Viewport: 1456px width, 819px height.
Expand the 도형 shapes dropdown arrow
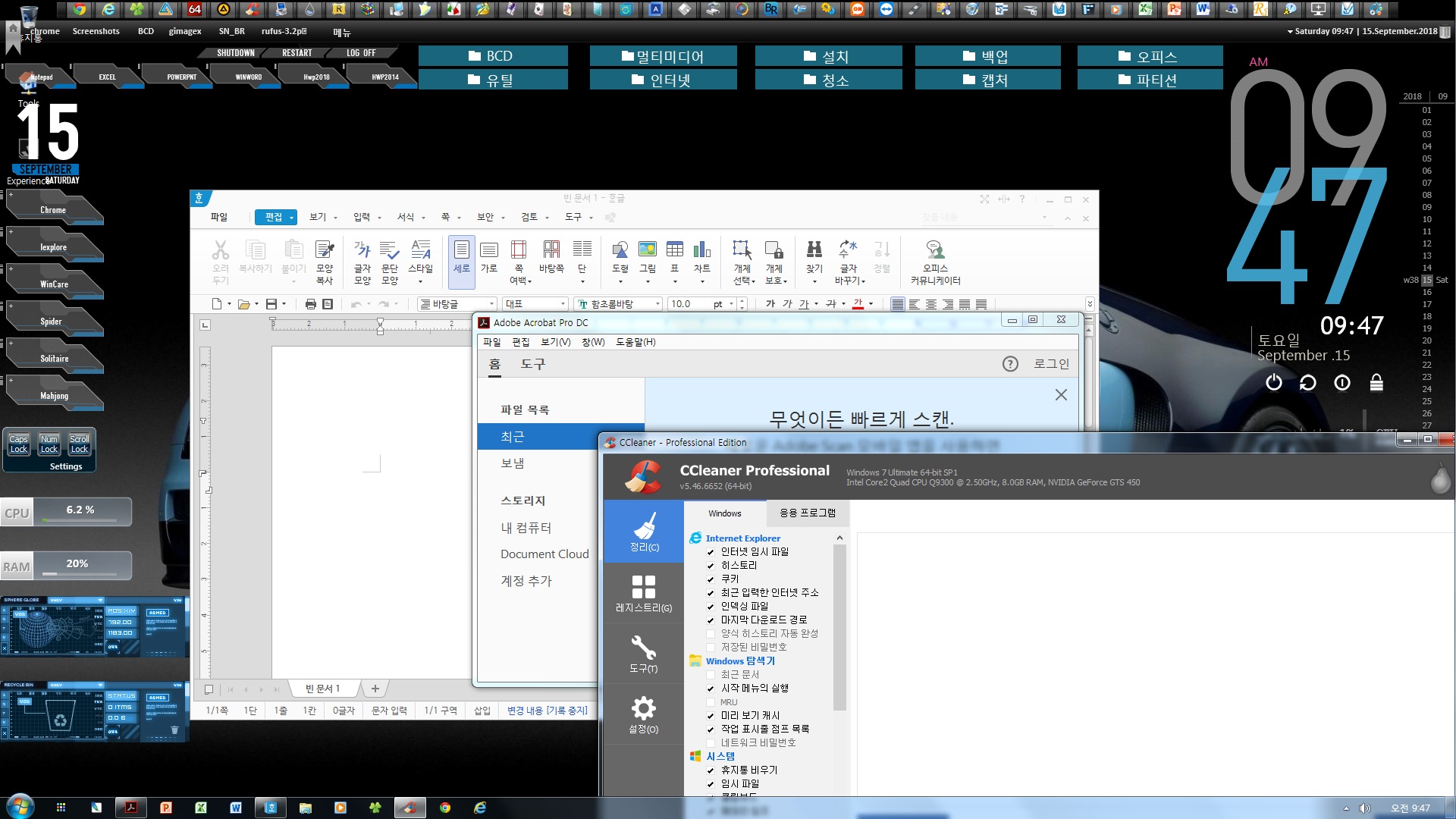click(620, 281)
